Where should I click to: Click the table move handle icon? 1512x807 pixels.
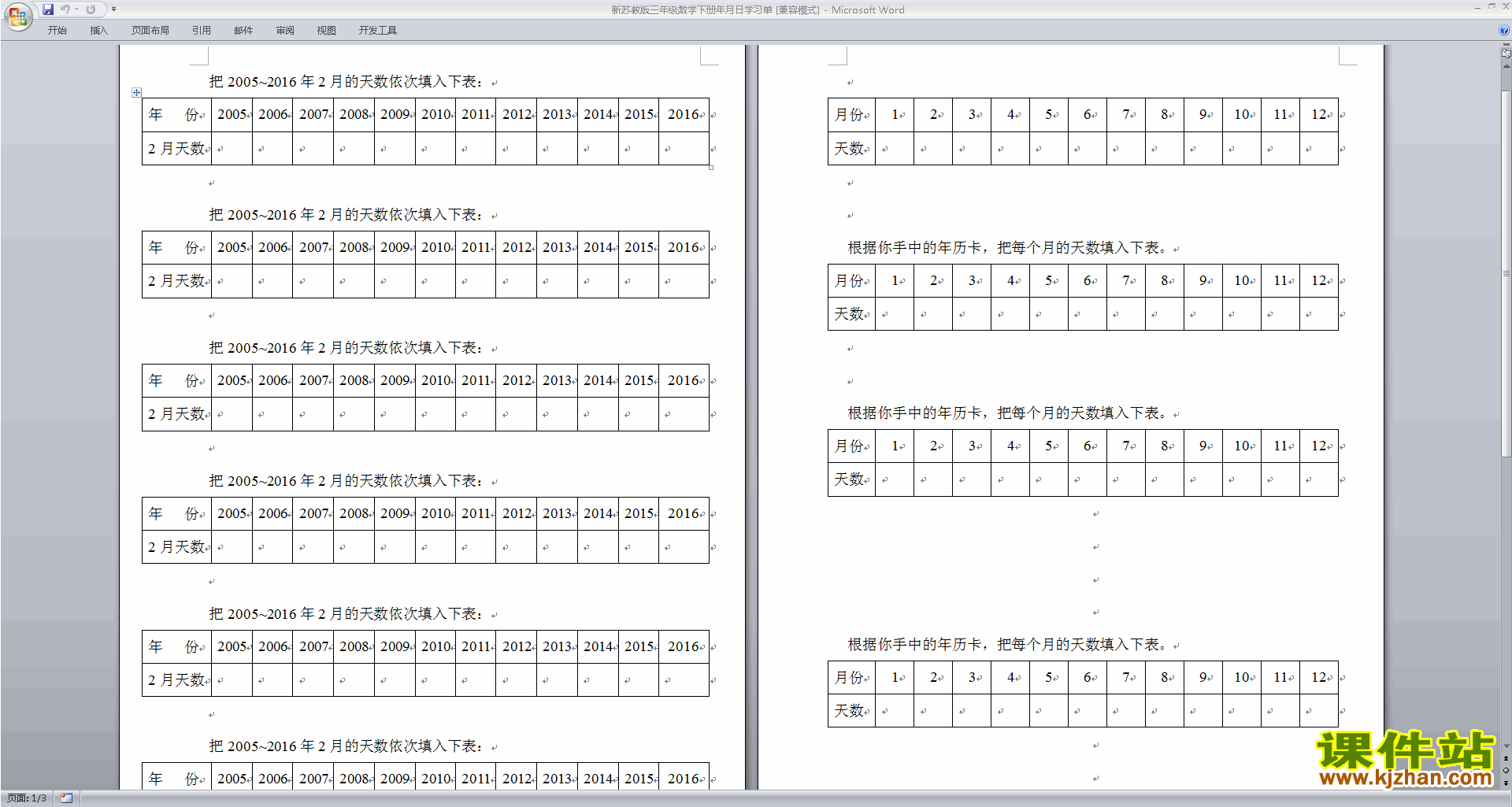coord(136,92)
